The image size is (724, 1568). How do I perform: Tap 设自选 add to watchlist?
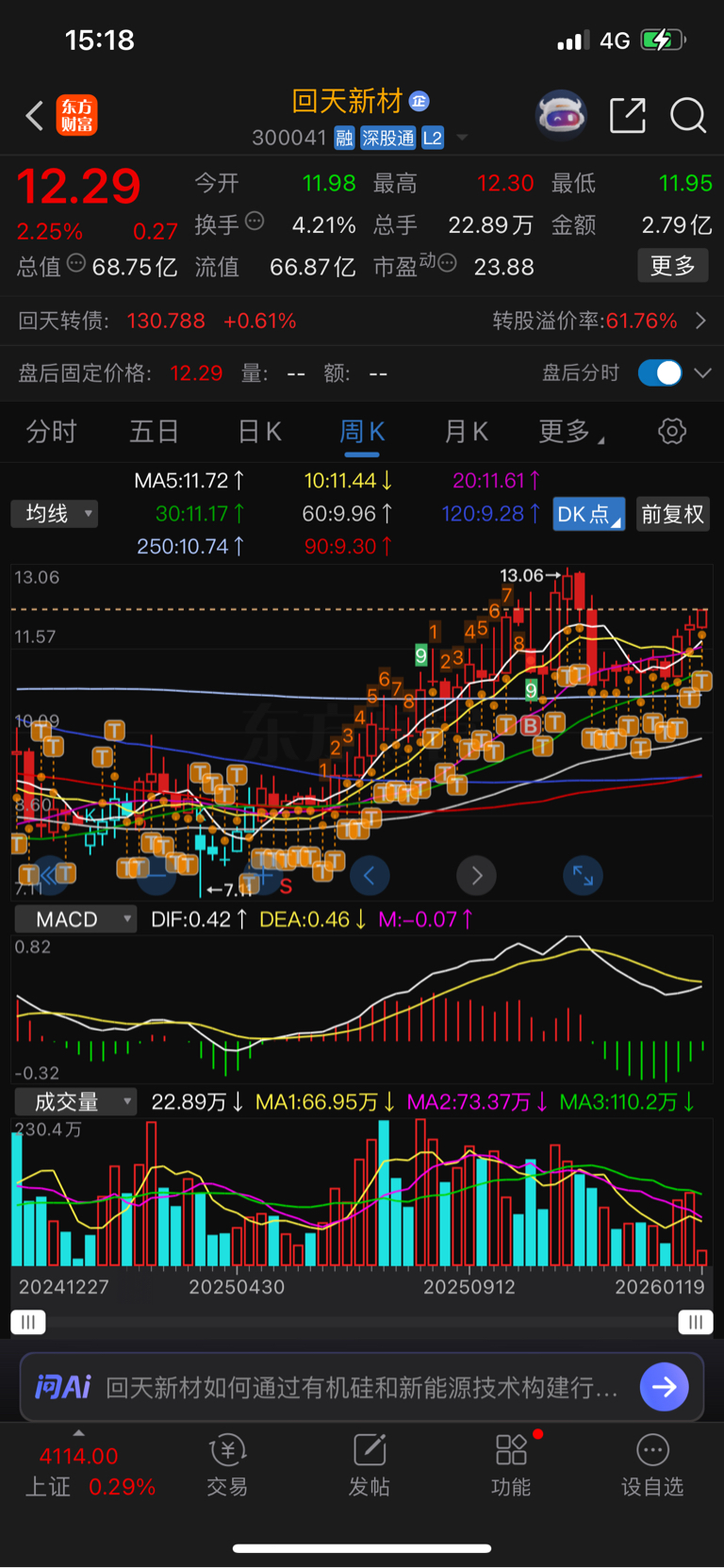coord(652,1466)
